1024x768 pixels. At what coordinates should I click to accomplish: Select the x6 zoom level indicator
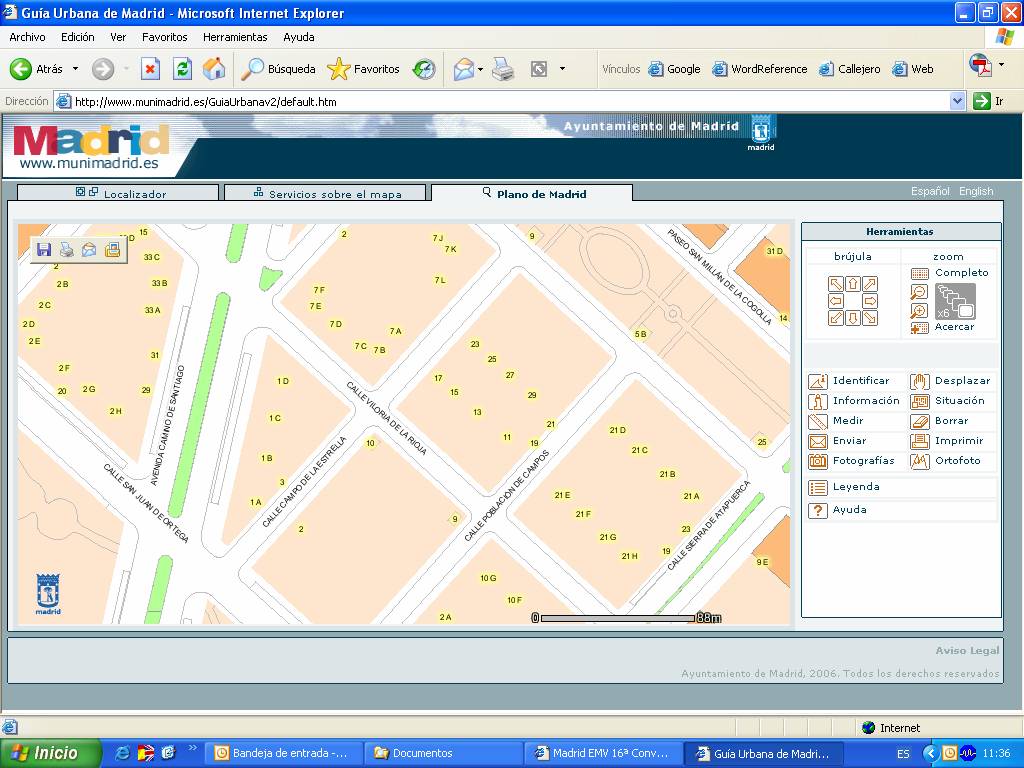point(954,302)
